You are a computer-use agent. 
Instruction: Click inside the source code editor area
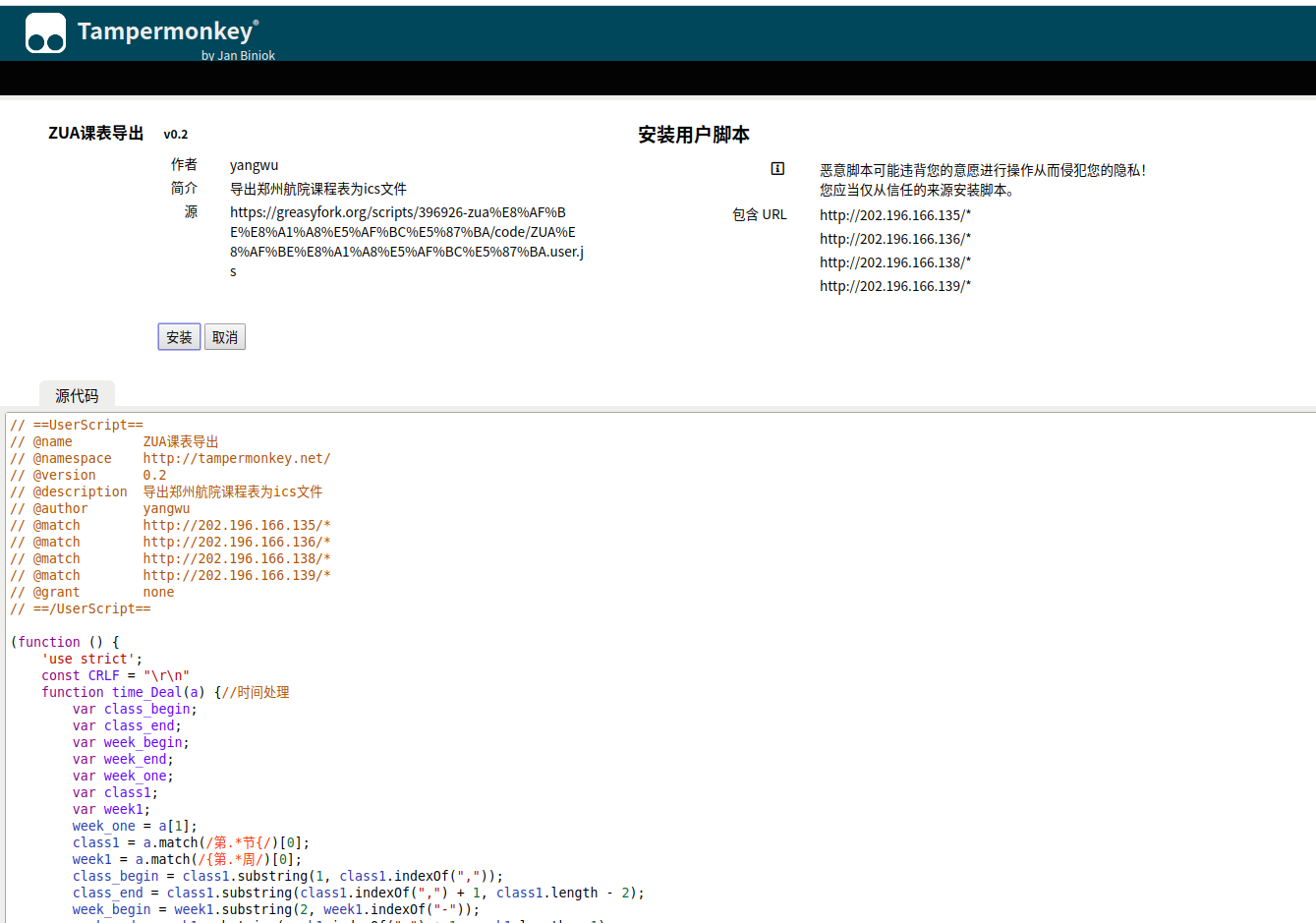point(660,668)
